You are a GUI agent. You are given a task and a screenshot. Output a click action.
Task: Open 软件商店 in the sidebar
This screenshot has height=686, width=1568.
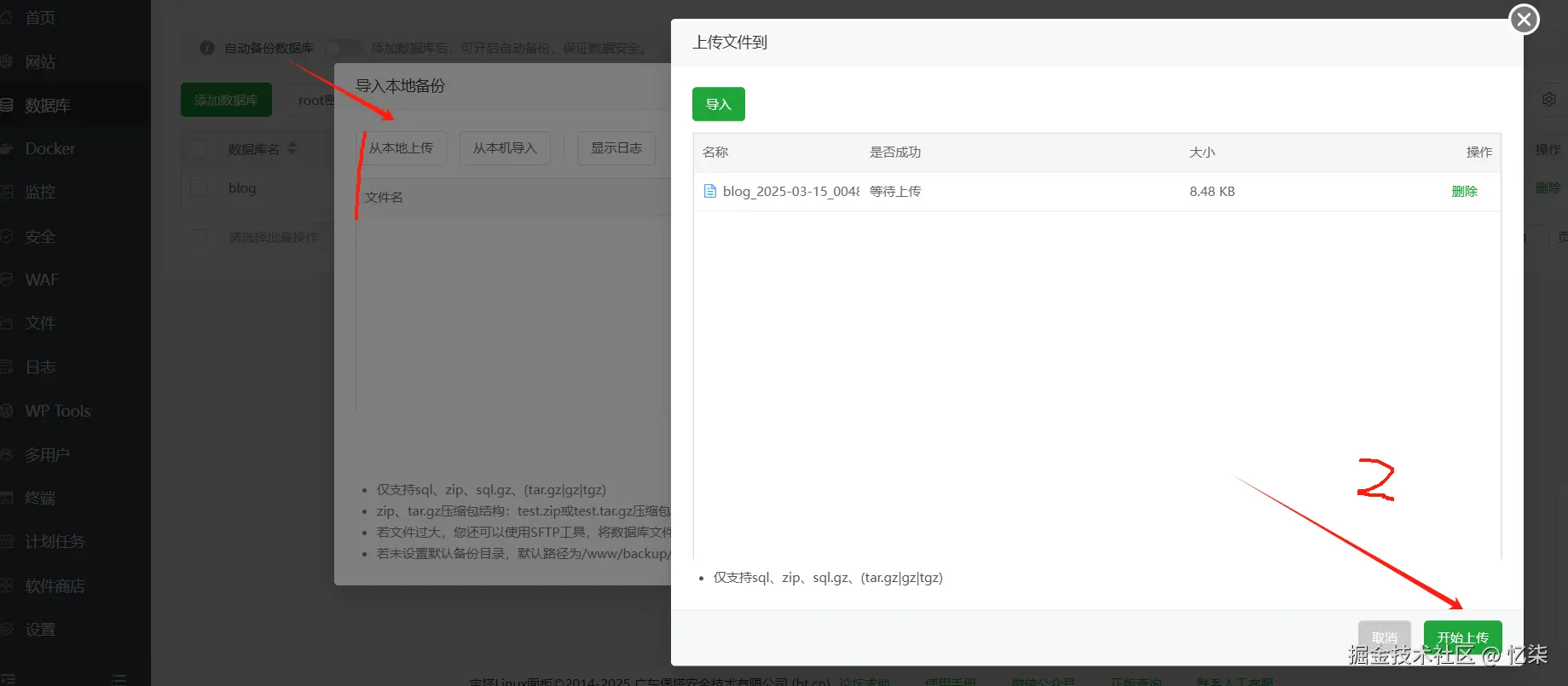(55, 585)
